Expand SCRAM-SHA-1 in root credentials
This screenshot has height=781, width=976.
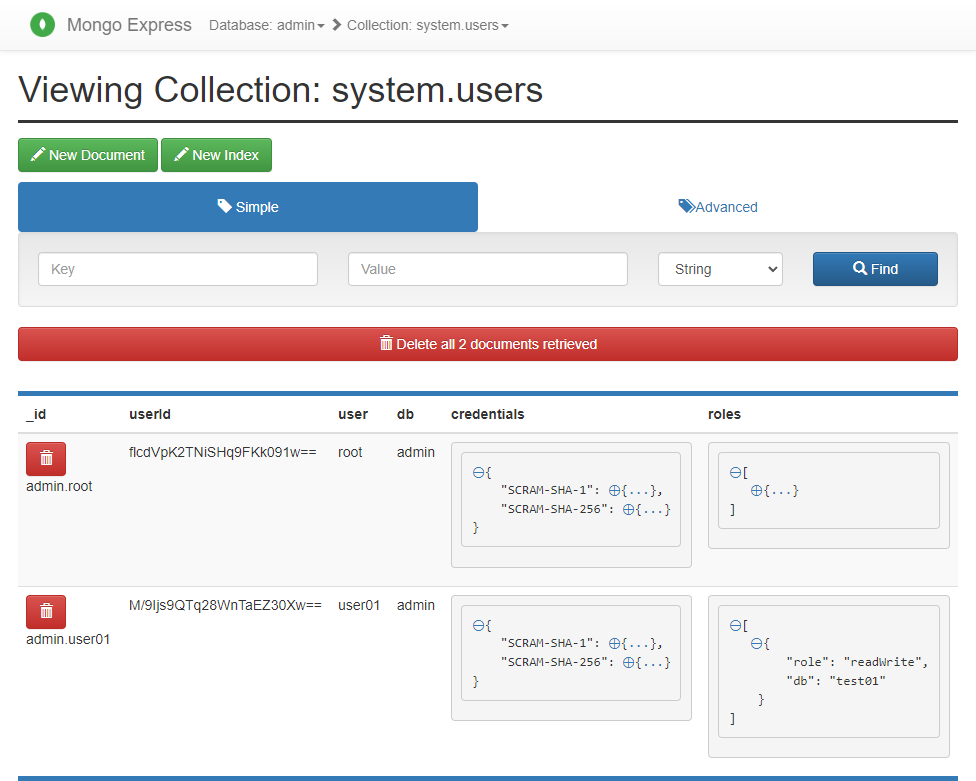pyautogui.click(x=614, y=490)
